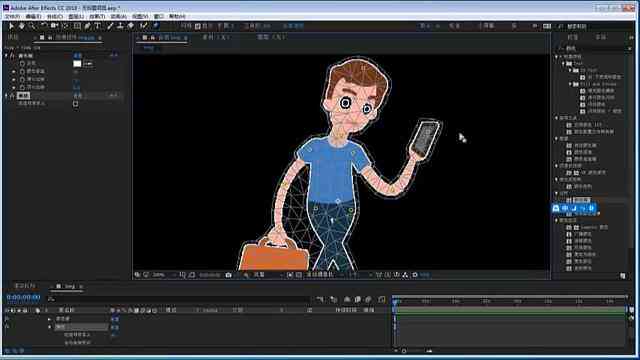The height and width of the screenshot is (360, 640).
Task: Click the timeline current time 0:00:00:00
Action: point(23,298)
